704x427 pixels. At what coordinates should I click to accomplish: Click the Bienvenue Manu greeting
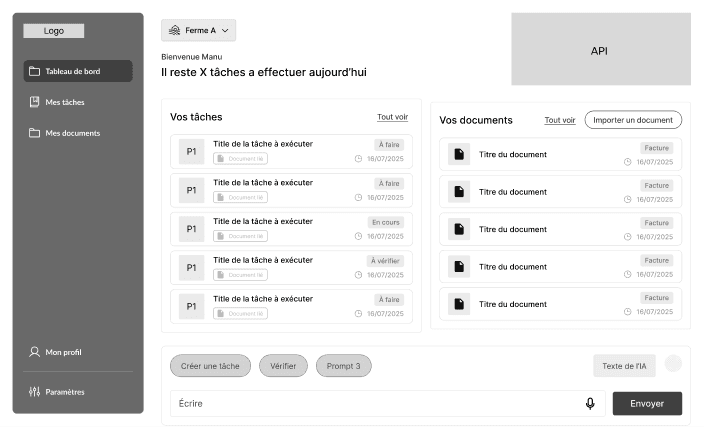pos(192,57)
